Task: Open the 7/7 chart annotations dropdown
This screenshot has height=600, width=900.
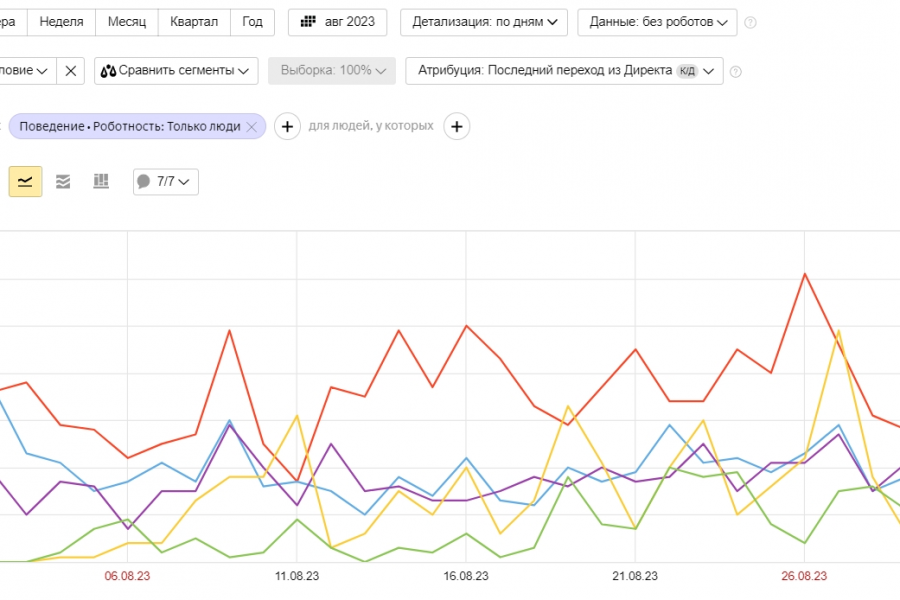Action: (x=166, y=181)
